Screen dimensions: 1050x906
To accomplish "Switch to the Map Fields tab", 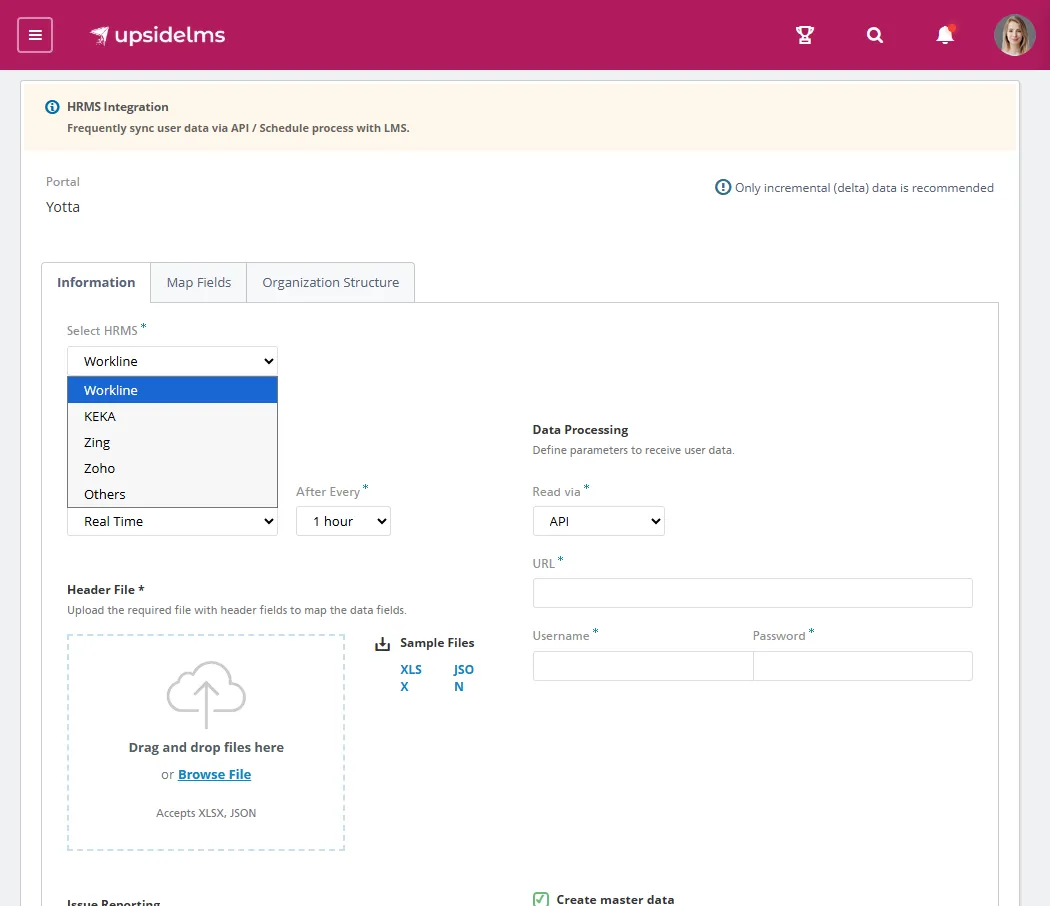I will [x=199, y=283].
